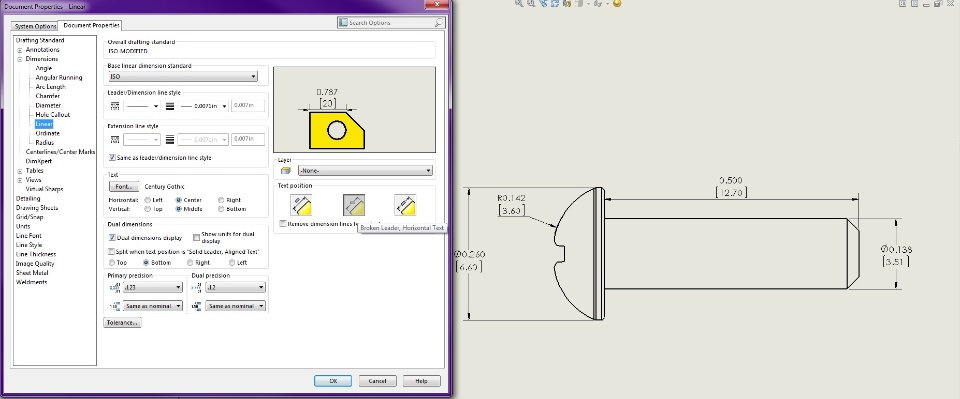
Task: Click OK to apply settings
Action: click(x=333, y=381)
